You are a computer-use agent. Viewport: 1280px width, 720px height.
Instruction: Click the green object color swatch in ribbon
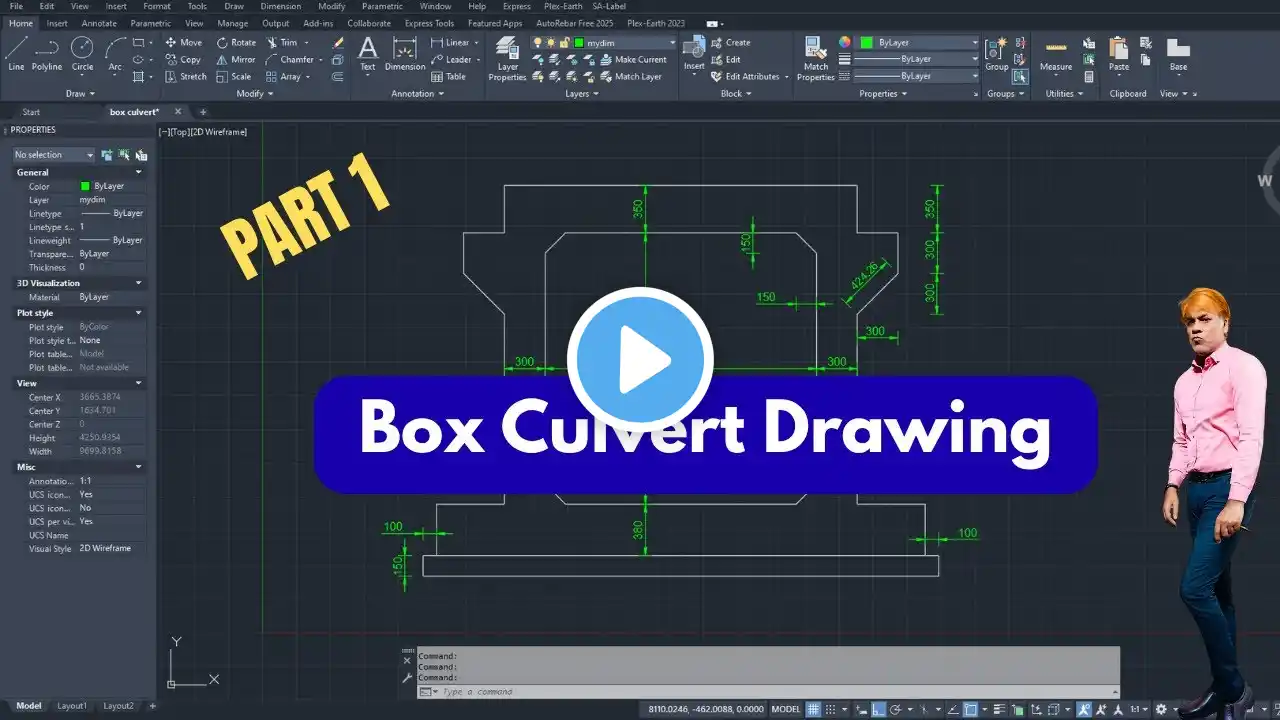point(867,43)
